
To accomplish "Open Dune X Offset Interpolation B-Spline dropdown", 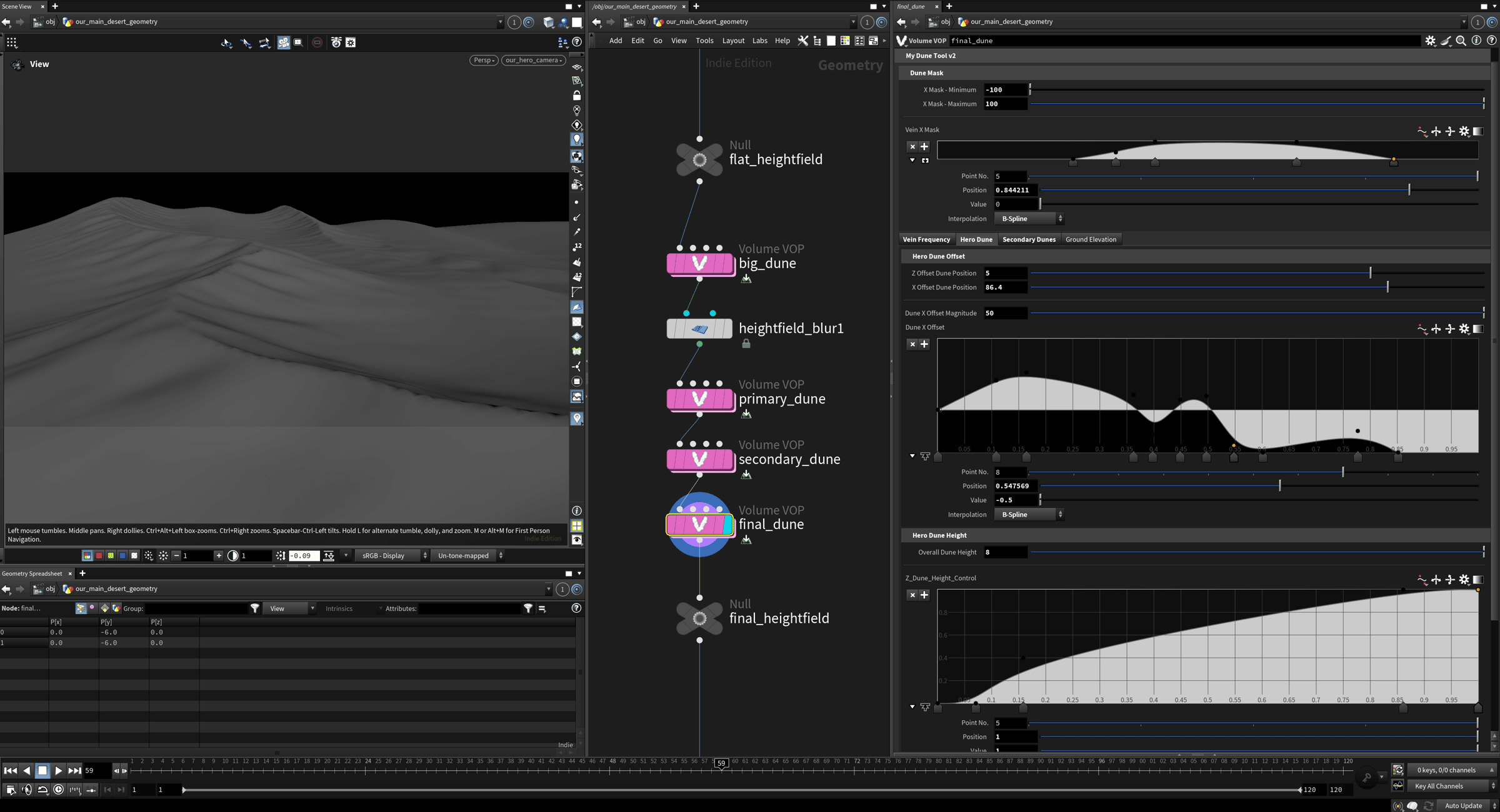I will 1029,515.
